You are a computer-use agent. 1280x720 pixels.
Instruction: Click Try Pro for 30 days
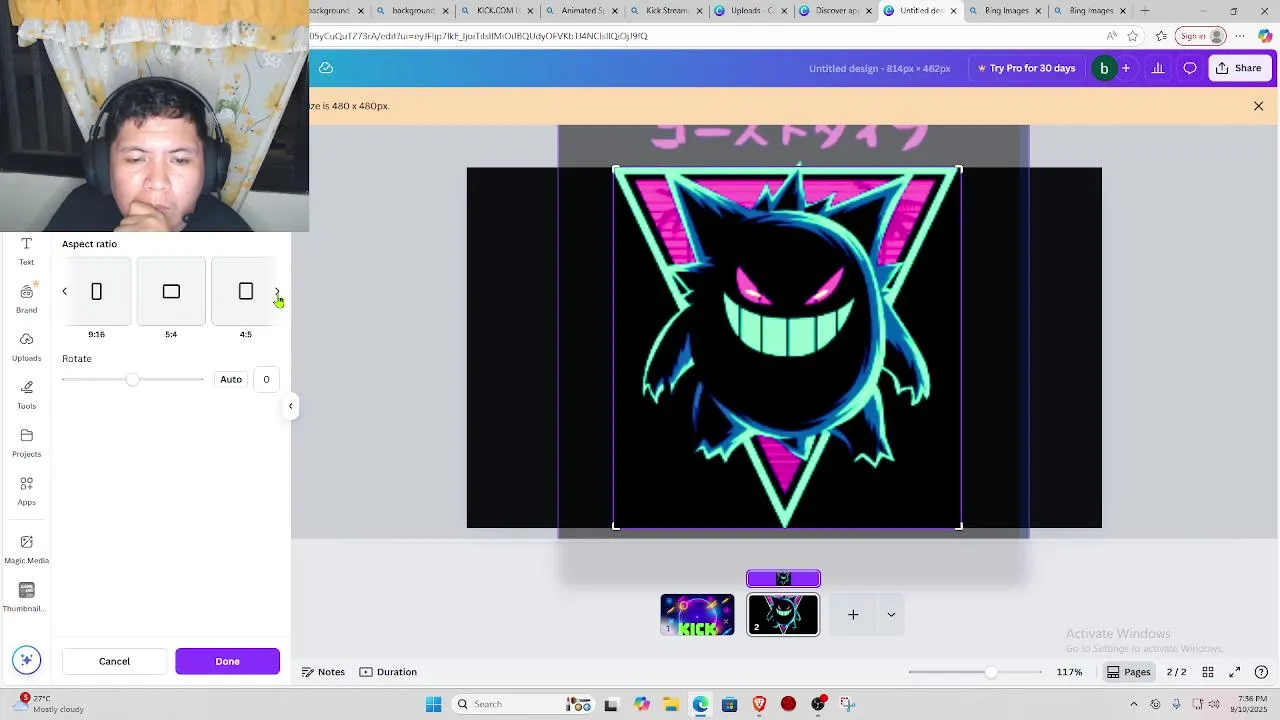(x=1026, y=68)
